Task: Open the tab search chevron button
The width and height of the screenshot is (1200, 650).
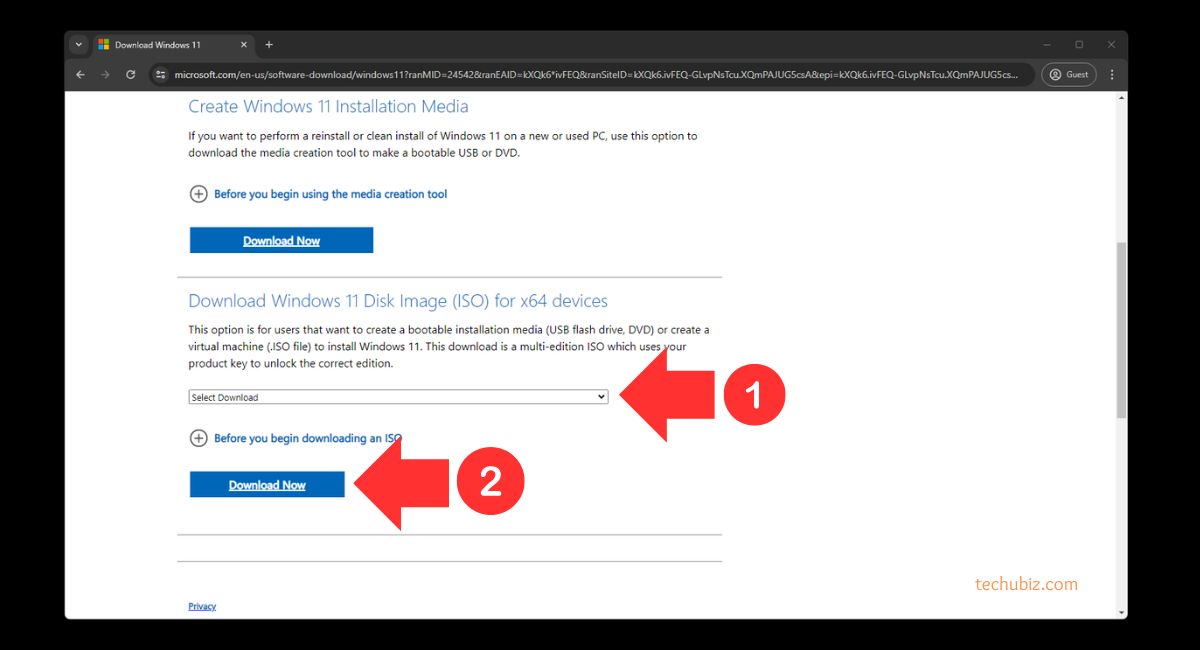Action: [x=79, y=45]
